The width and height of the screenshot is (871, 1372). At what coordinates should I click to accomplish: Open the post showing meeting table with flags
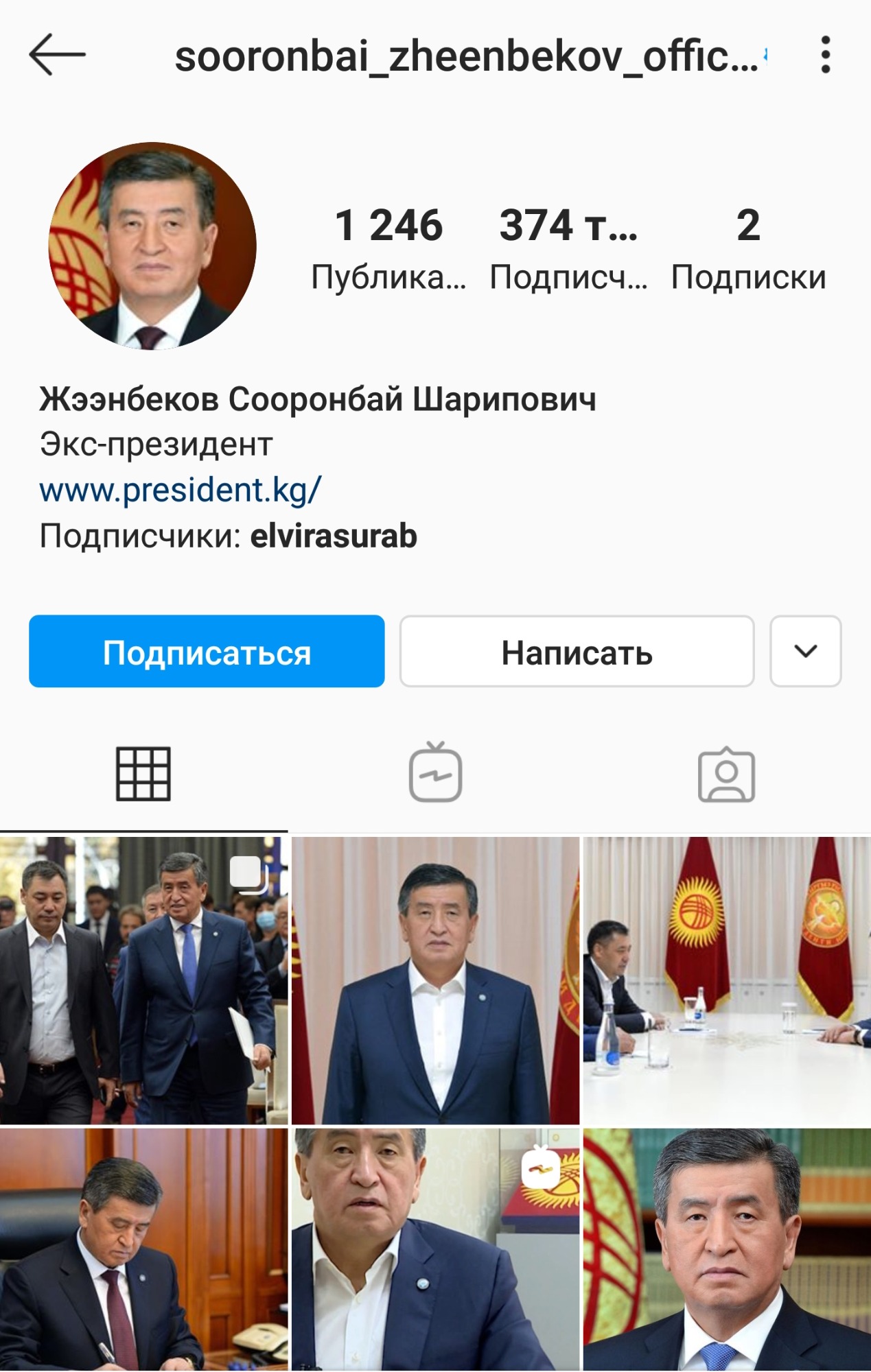tap(727, 980)
